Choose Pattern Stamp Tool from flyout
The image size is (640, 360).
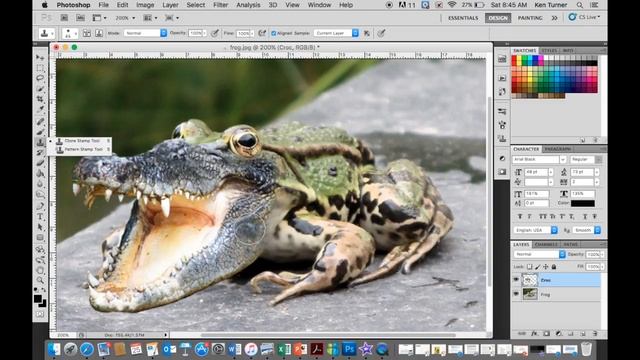(x=82, y=149)
